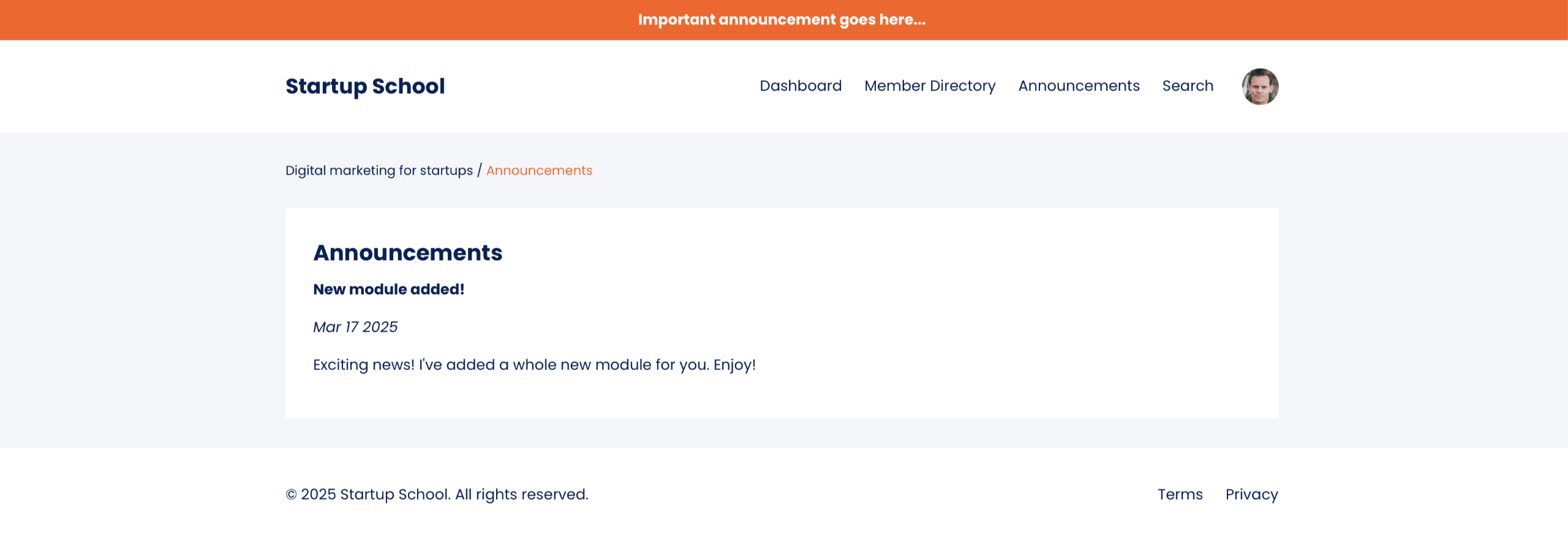1568x541 pixels.
Task: Open the Privacy footer link
Action: (x=1251, y=494)
